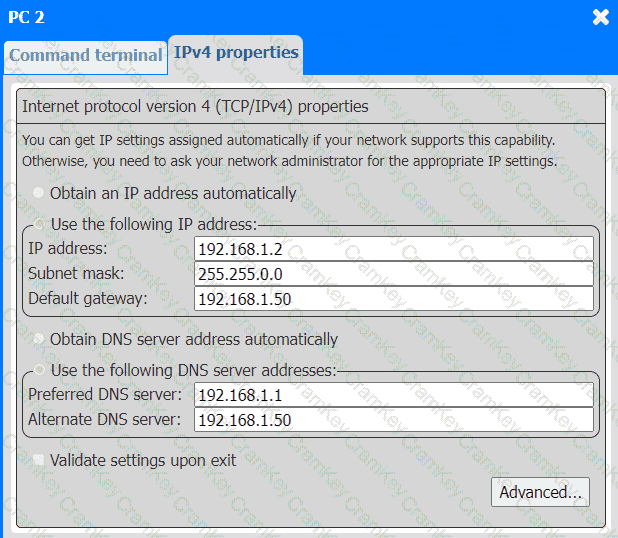The height and width of the screenshot is (538, 618).
Task: Click the PC 2 window title text
Action: pyautogui.click(x=26, y=17)
